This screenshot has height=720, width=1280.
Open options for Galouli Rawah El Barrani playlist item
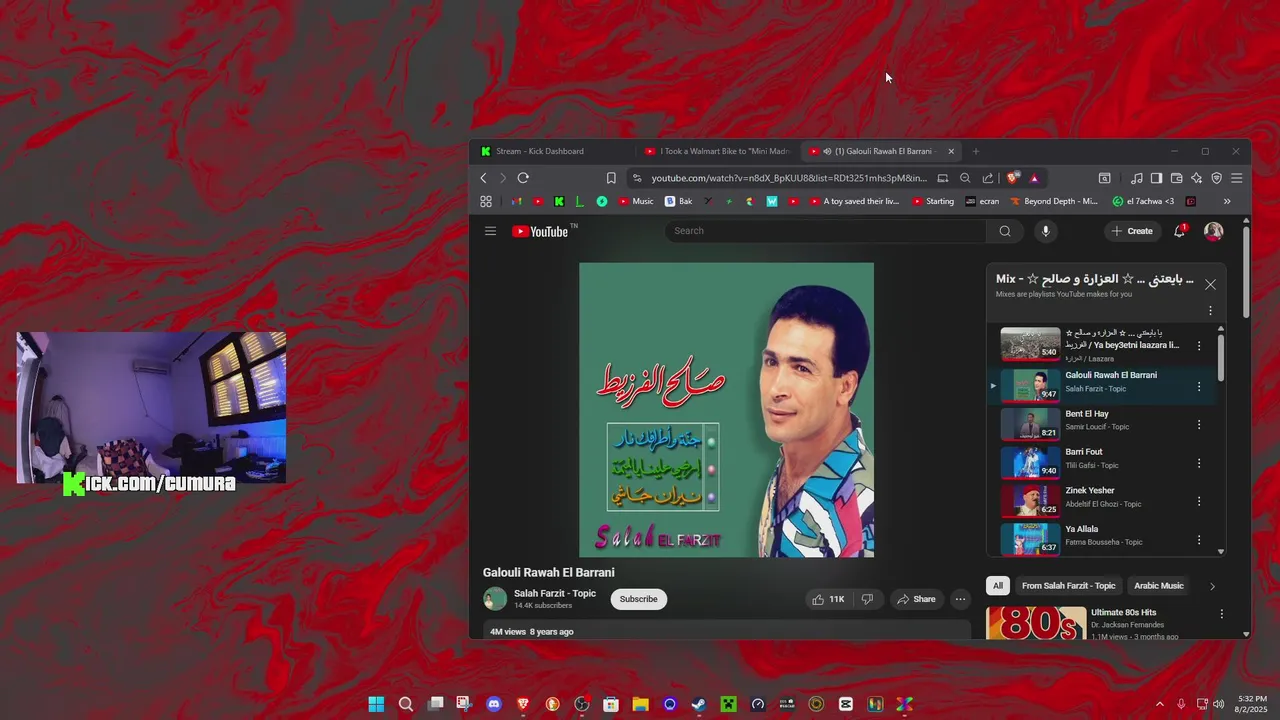[1199, 386]
